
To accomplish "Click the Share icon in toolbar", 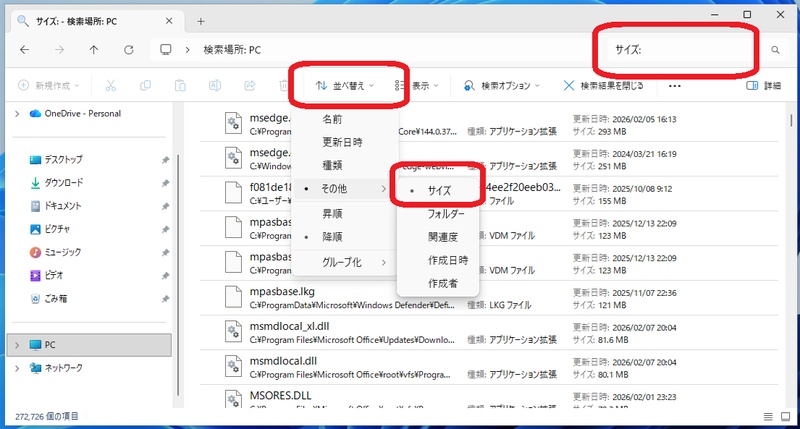I will coord(249,86).
